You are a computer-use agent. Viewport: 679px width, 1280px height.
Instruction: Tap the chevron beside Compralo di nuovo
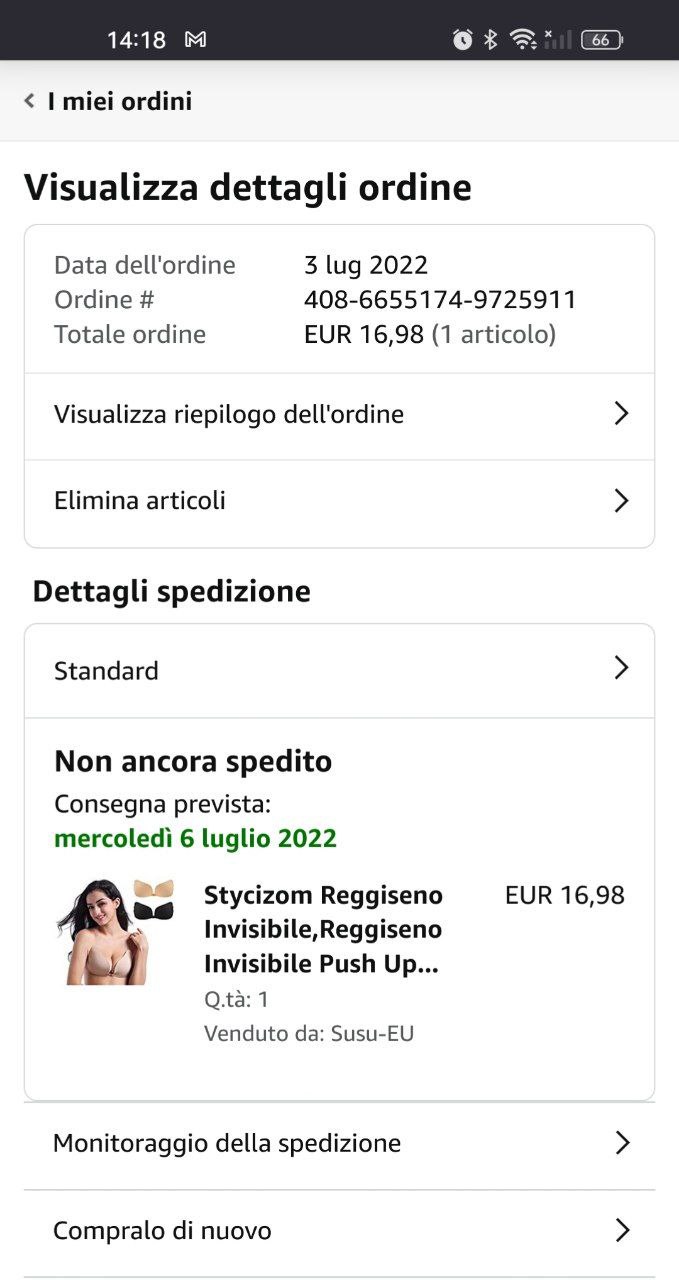tap(622, 1230)
